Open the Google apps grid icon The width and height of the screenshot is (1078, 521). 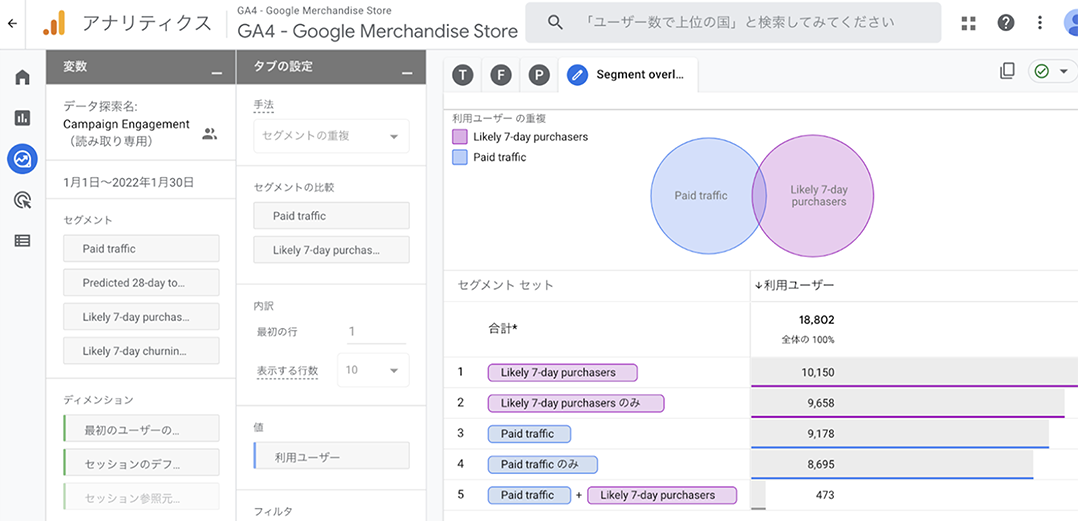pos(969,23)
